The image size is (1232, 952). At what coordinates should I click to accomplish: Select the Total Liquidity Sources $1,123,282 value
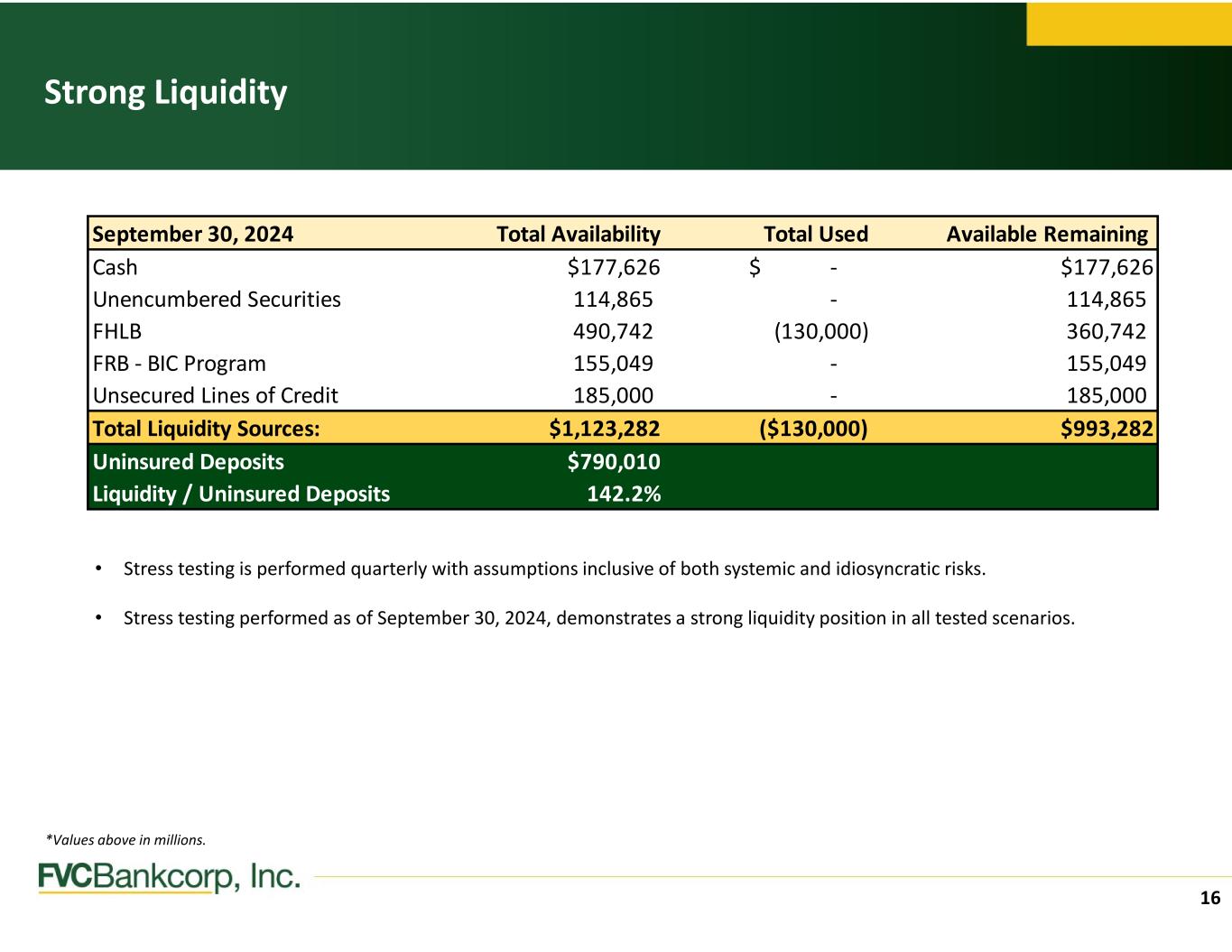605,429
